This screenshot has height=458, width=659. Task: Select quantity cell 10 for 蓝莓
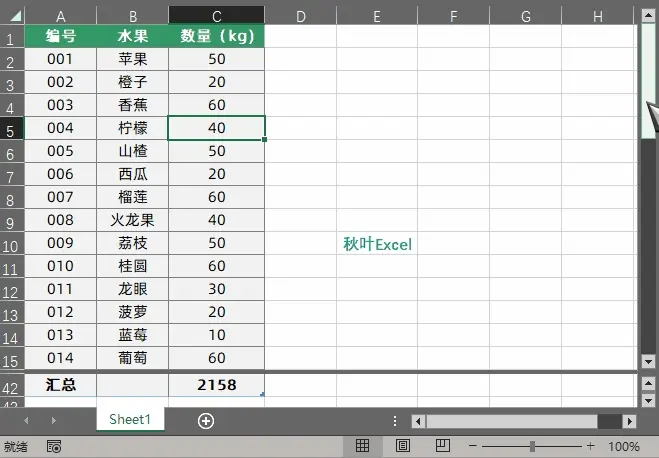[216, 335]
